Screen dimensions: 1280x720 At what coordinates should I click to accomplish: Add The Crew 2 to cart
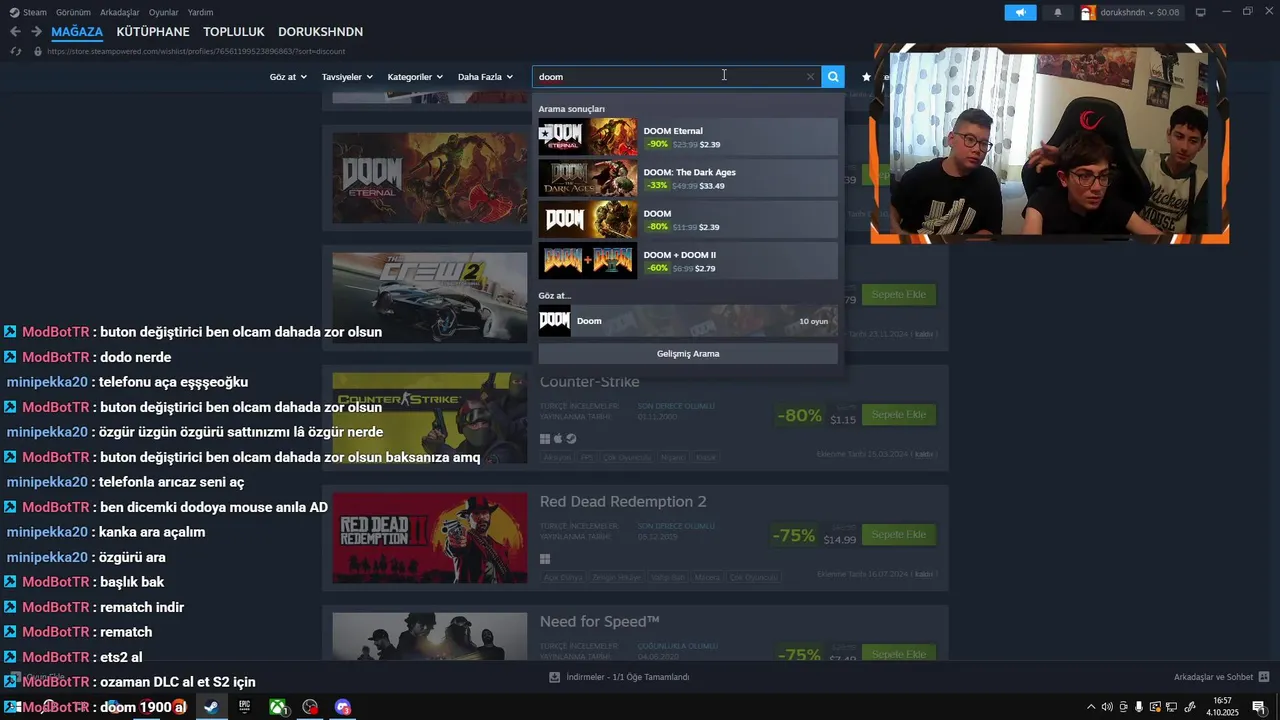pyautogui.click(x=898, y=295)
